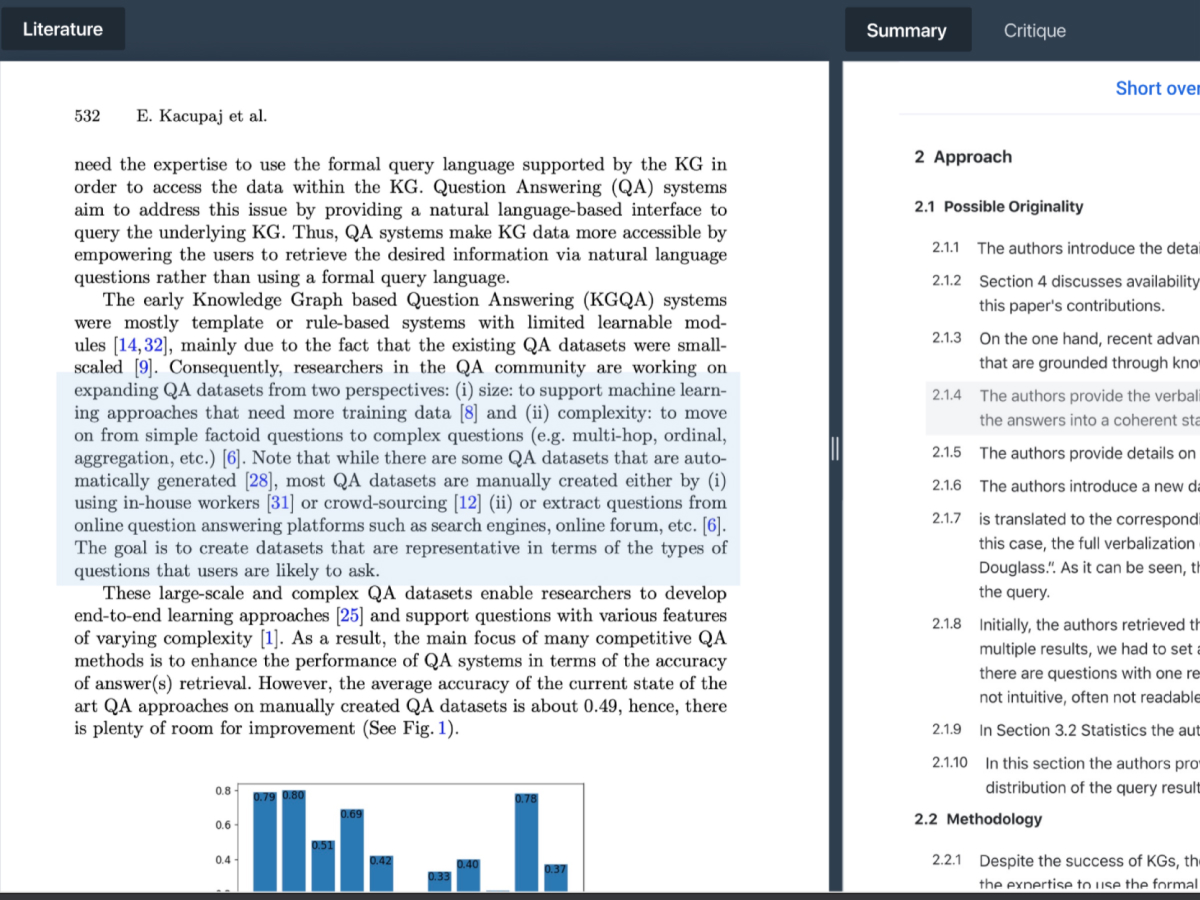The height and width of the screenshot is (900, 1200).
Task: Follow citation [9] in the paper
Action: (142, 368)
